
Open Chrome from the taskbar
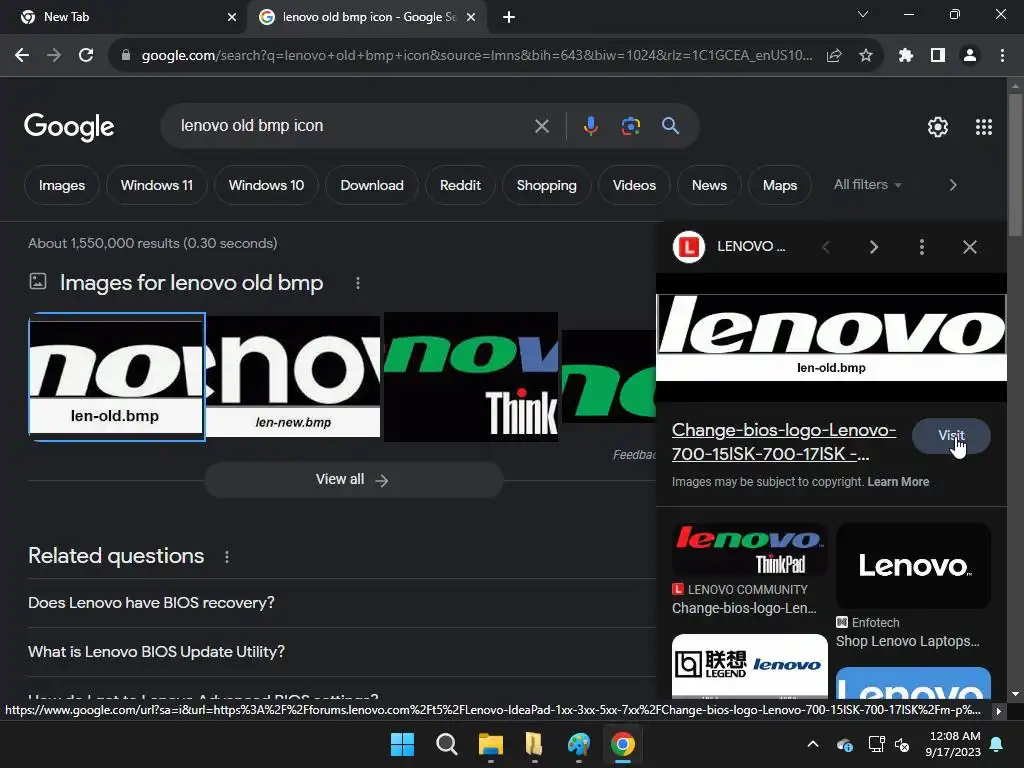pos(622,744)
